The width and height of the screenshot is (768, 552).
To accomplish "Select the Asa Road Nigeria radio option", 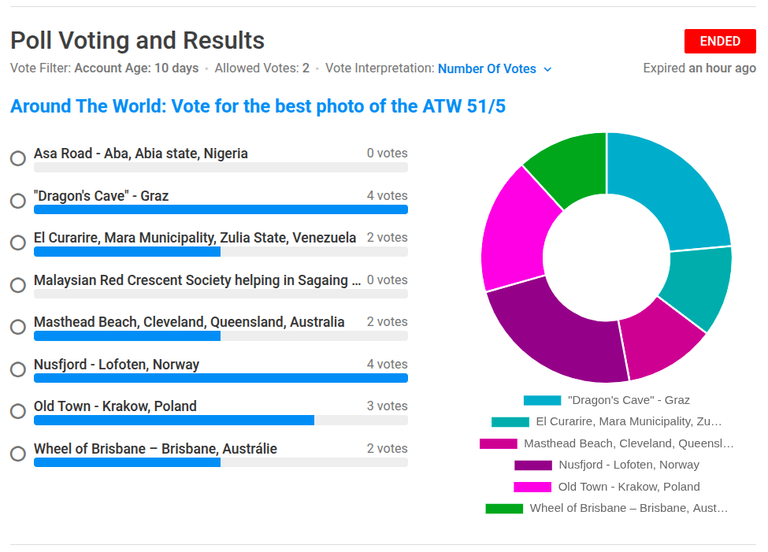I will coord(18,158).
